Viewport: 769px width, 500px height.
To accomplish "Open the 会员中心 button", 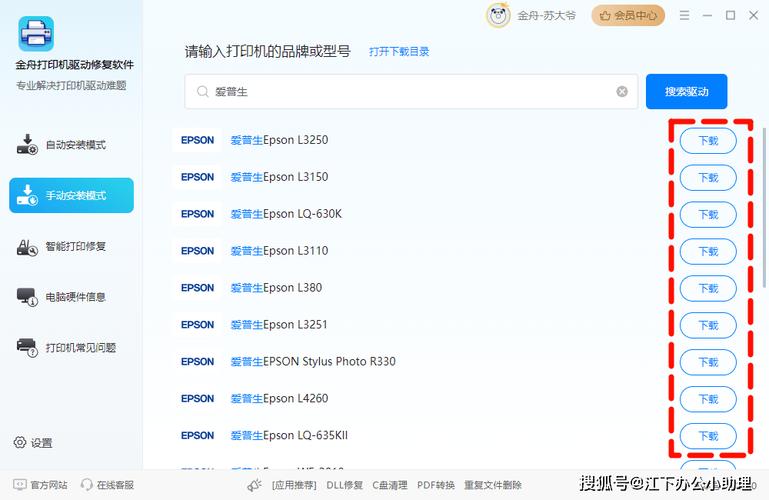I will 628,16.
